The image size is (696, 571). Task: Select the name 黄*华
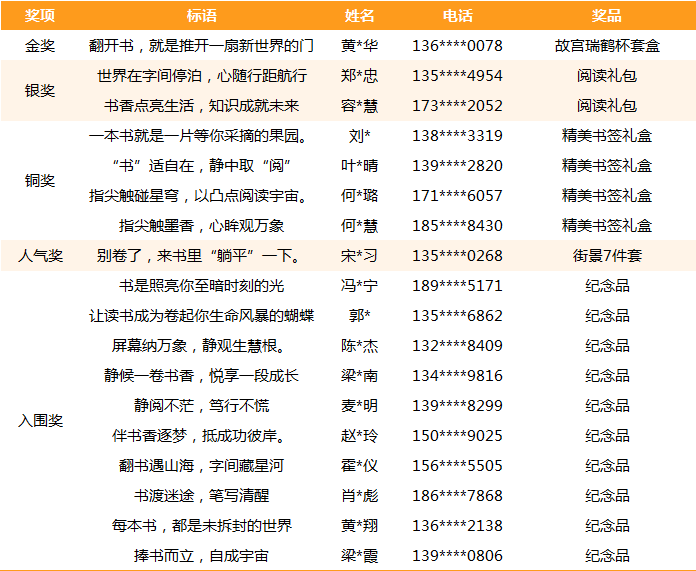[x=360, y=46]
